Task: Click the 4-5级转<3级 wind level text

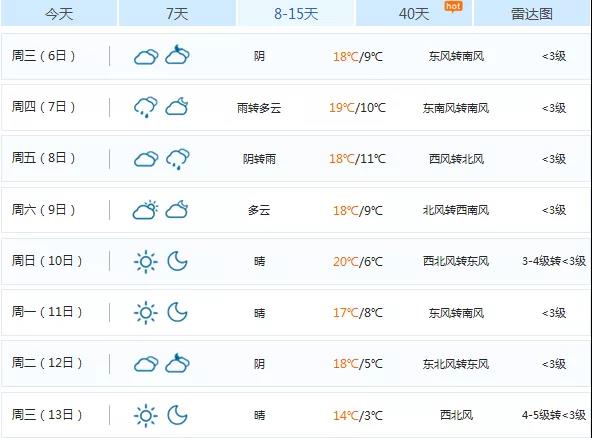Action: click(554, 415)
